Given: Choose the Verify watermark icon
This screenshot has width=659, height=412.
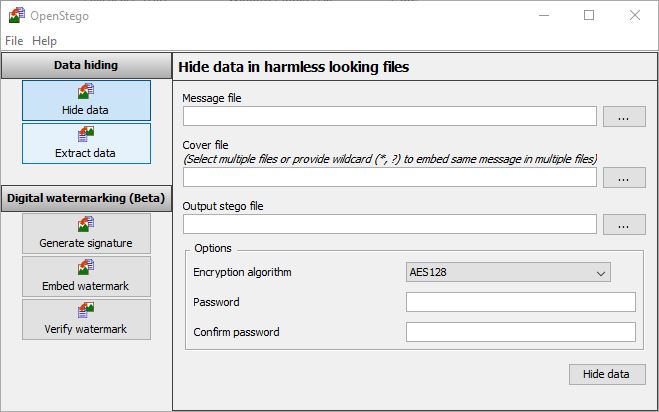Looking at the screenshot, I should point(86,310).
